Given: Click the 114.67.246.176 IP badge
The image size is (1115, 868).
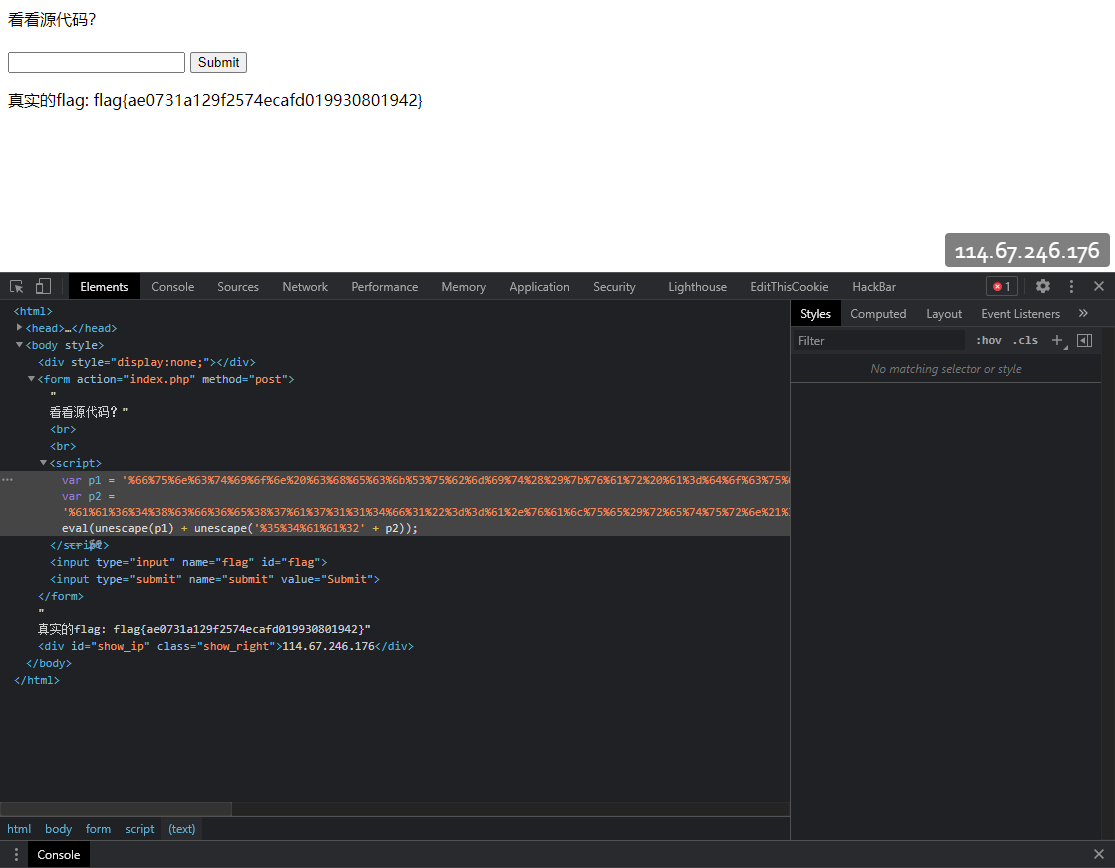Looking at the screenshot, I should 1027,250.
